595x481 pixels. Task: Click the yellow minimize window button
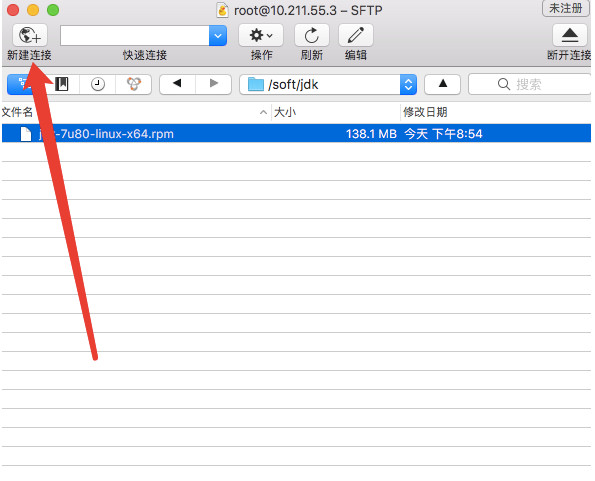click(x=33, y=10)
